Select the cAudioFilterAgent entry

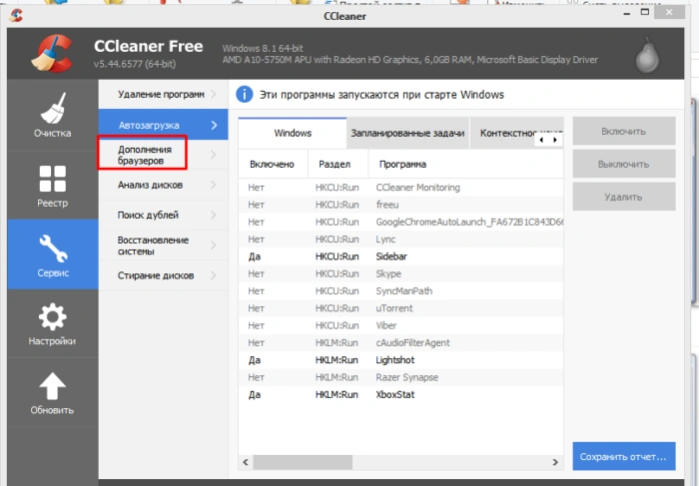401,343
